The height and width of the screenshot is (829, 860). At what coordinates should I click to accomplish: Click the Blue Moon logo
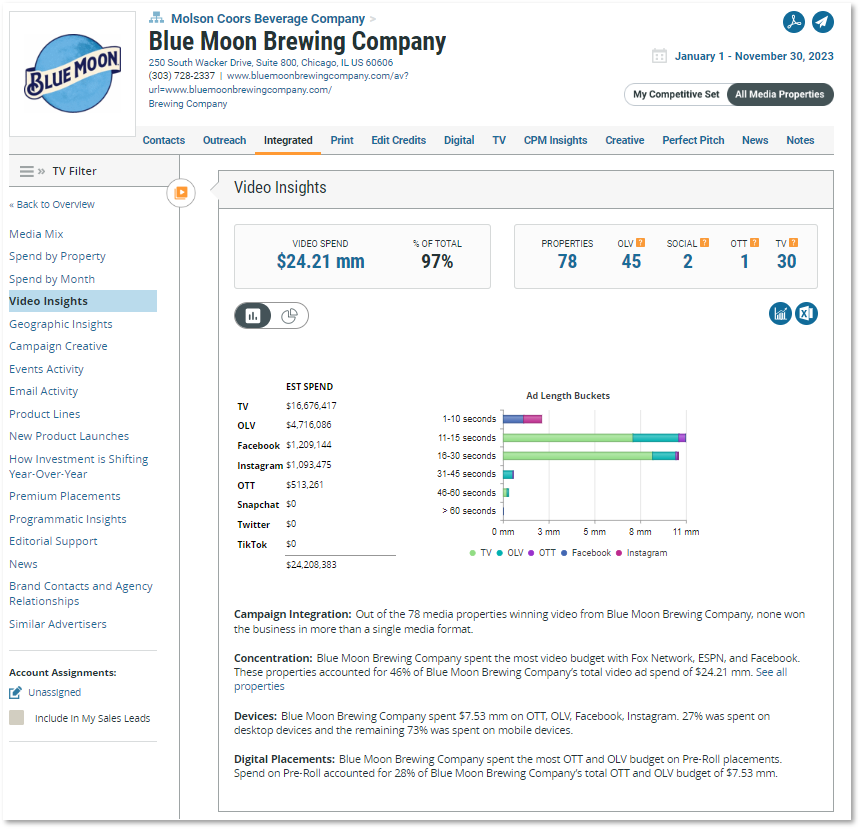pos(72,74)
